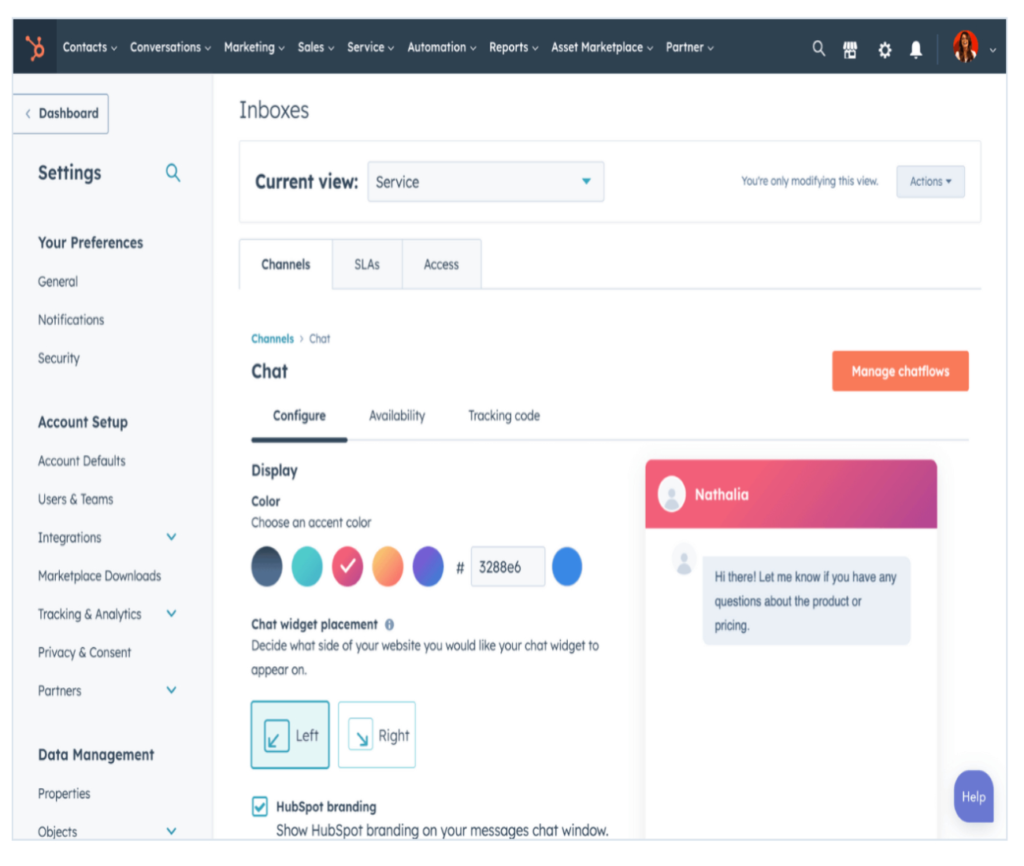Switch to the Availability tab
This screenshot has height=866, width=1024.
(x=397, y=415)
